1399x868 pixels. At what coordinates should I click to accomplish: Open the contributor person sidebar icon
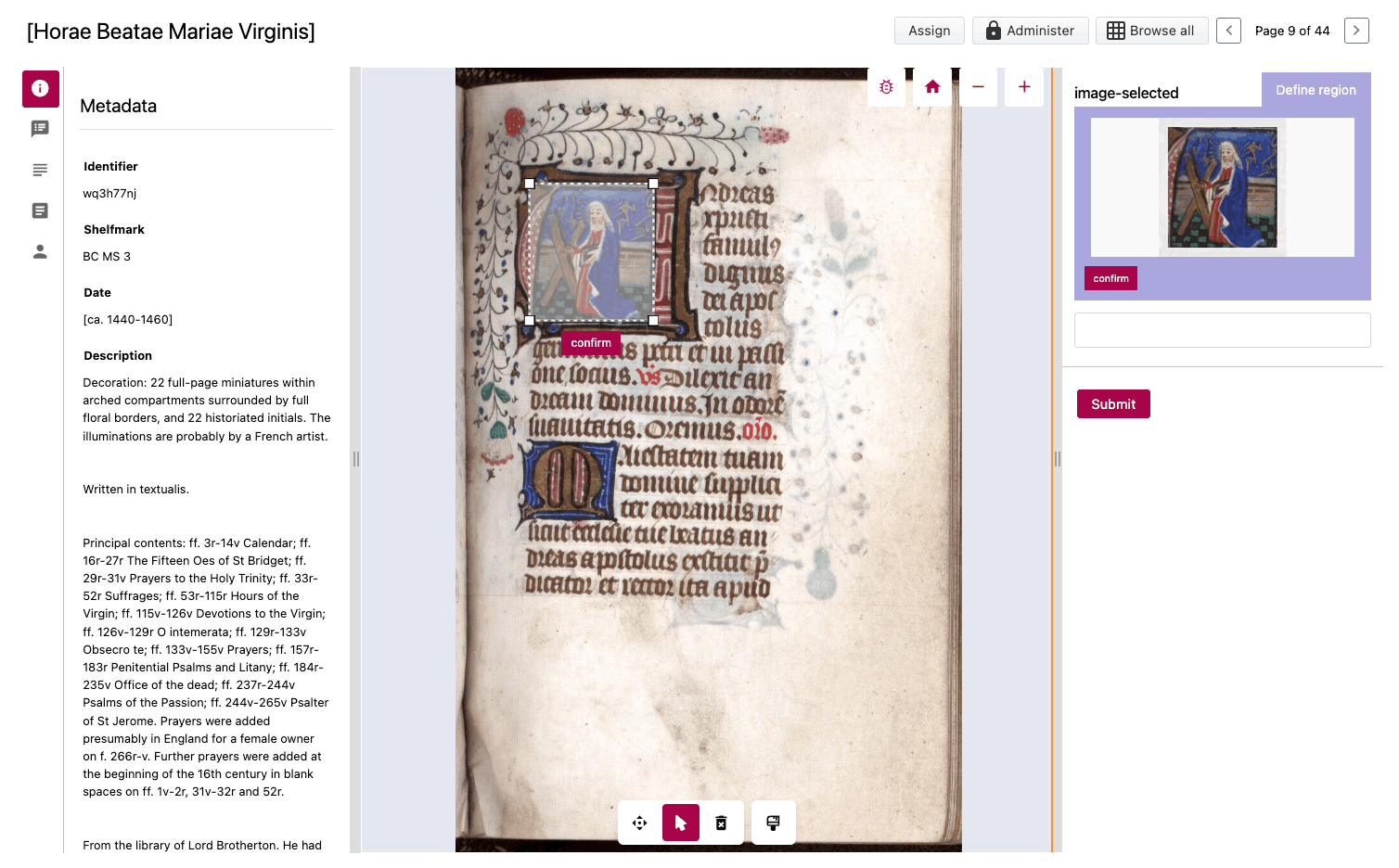[40, 251]
